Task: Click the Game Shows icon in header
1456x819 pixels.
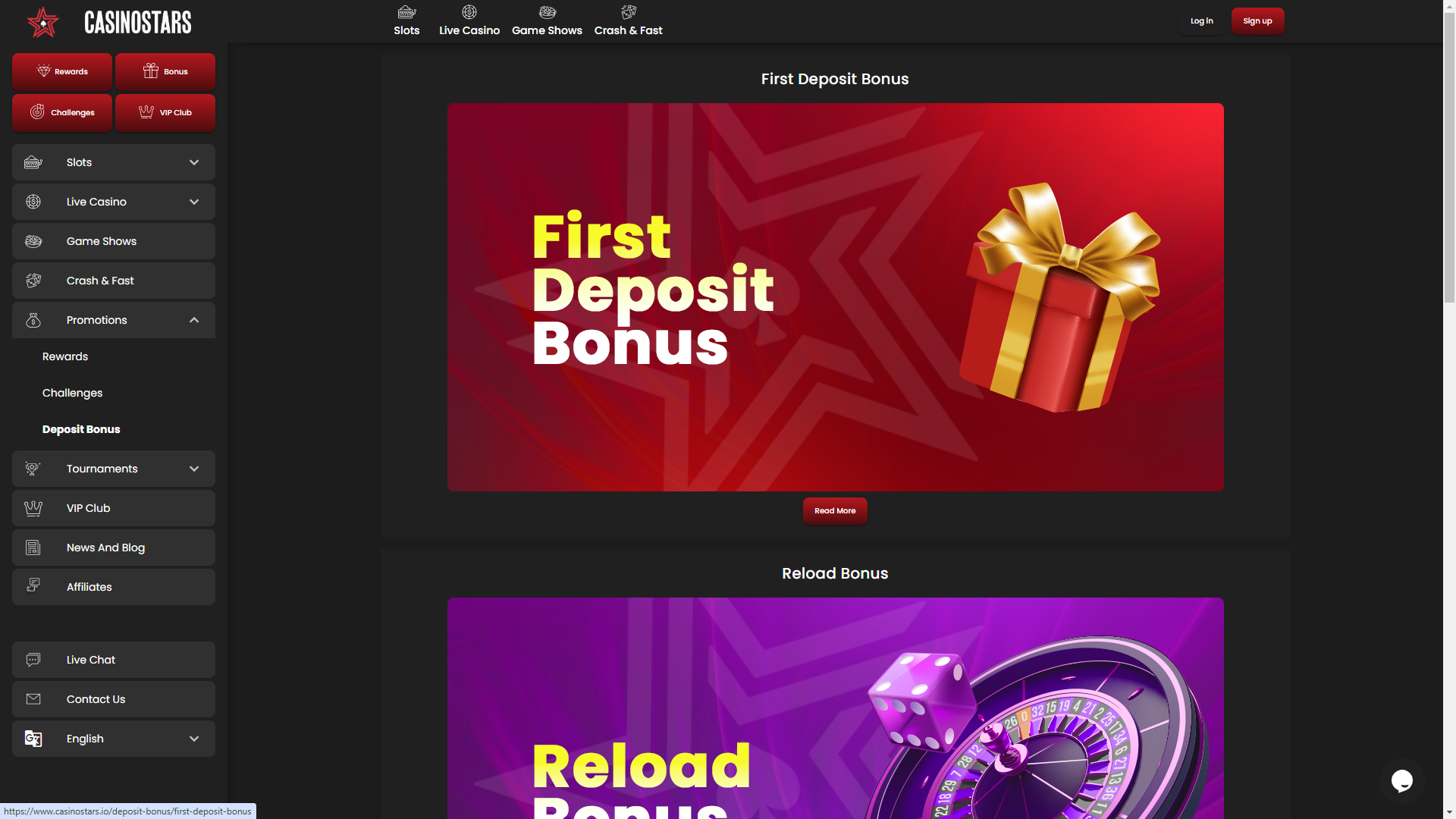Action: (548, 12)
